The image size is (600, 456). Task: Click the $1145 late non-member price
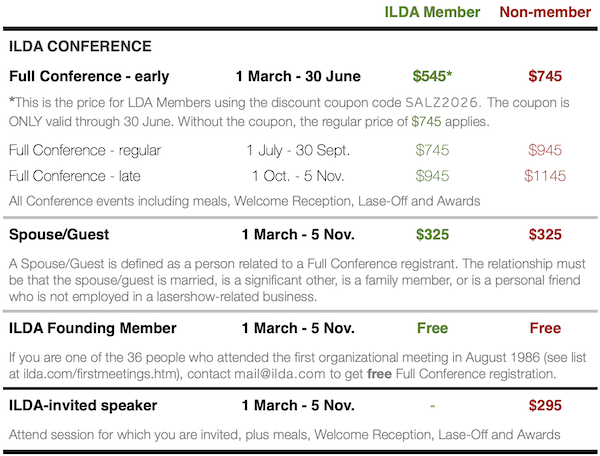pyautogui.click(x=545, y=176)
